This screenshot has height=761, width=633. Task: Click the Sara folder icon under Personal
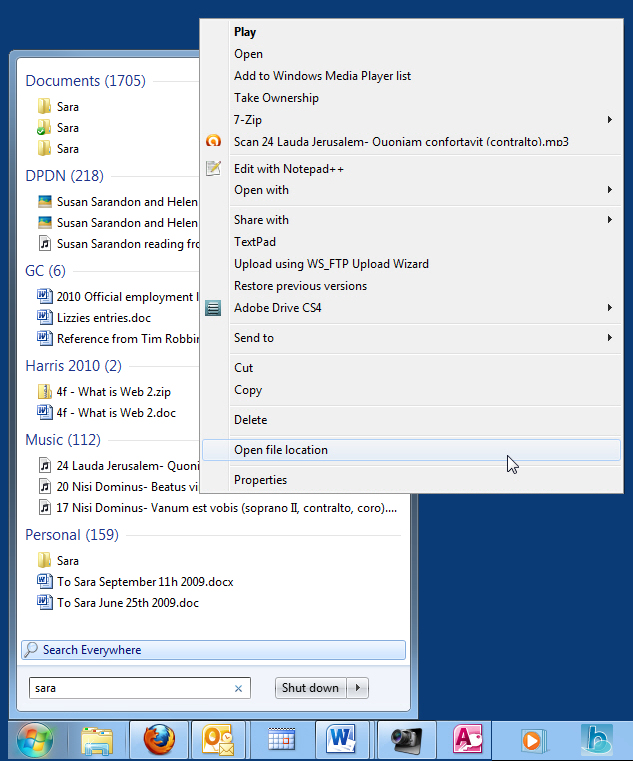(44, 560)
